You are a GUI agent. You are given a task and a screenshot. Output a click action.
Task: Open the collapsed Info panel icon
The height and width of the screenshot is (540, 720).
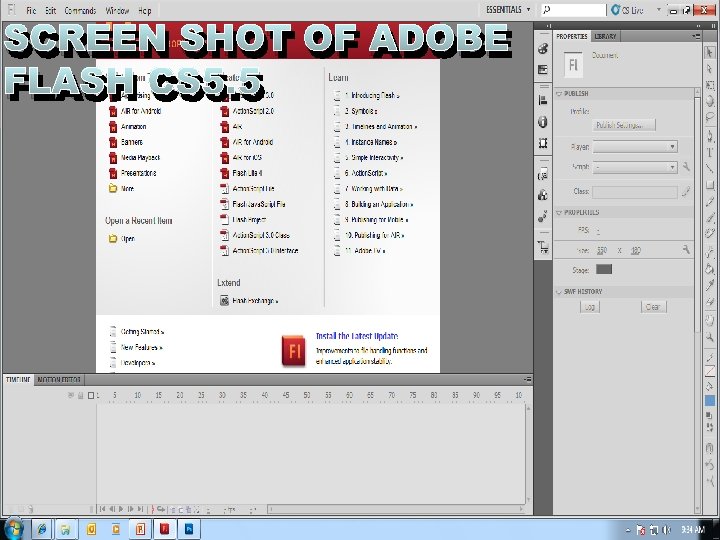[x=543, y=122]
